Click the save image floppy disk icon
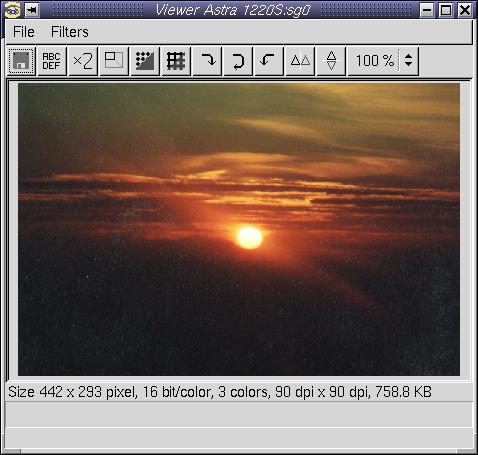This screenshot has height=455, width=478. (x=21, y=61)
